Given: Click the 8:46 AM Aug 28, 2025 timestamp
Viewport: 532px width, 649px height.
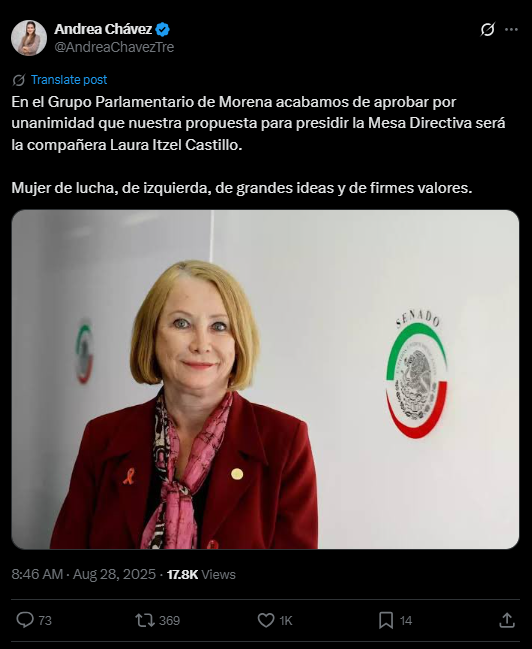Looking at the screenshot, I should [83, 574].
